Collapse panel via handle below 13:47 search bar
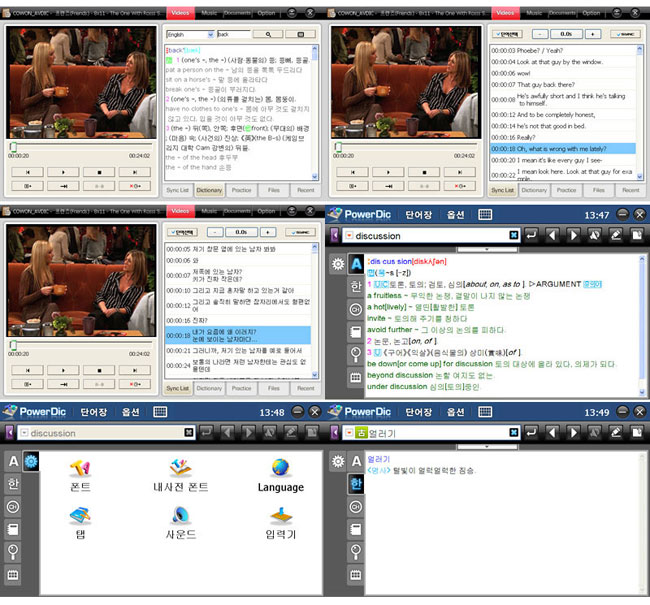Image resolution: width=650 pixels, height=605 pixels. click(x=487, y=250)
